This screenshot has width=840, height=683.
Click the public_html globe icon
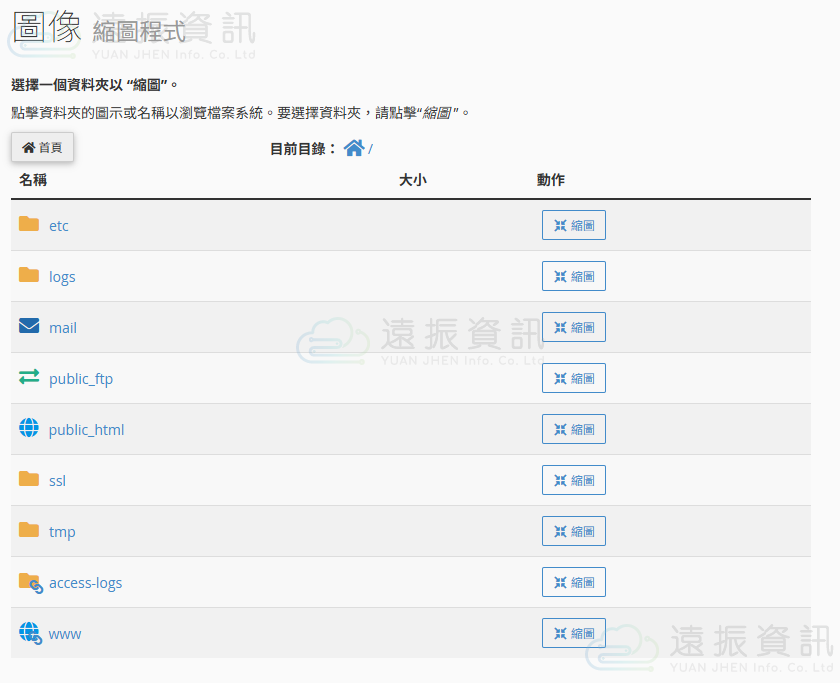[29, 428]
